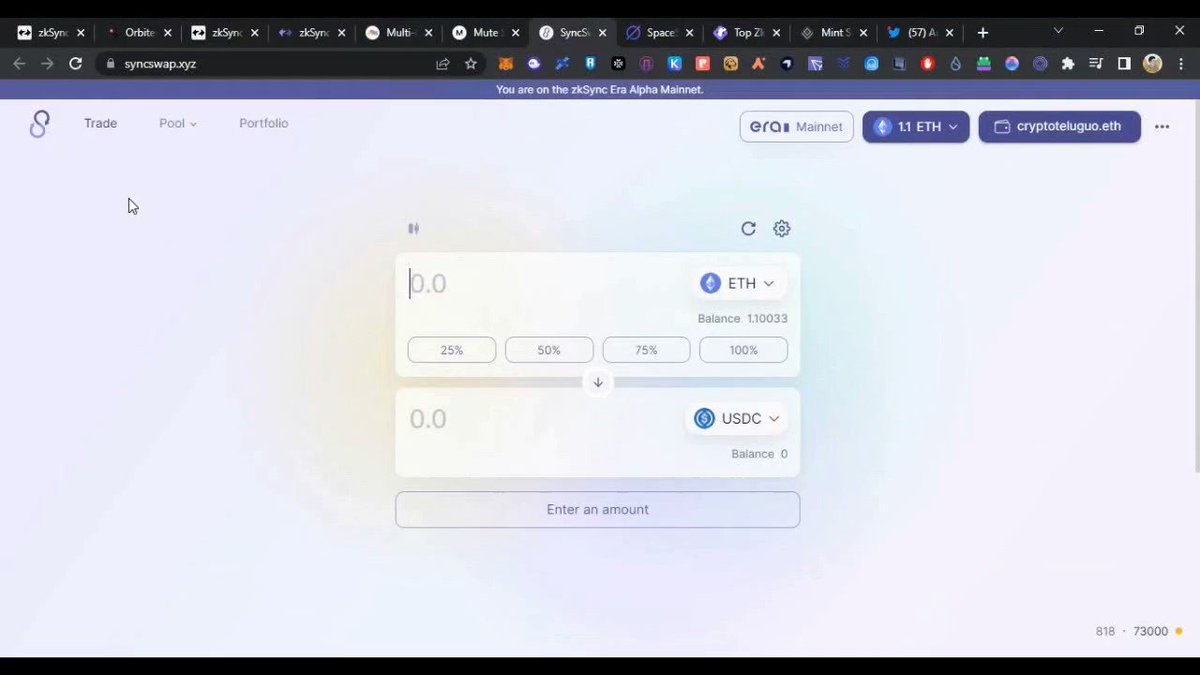Screen dimensions: 1200x675
Task: Click the green frog extension icon
Action: click(x=984, y=63)
